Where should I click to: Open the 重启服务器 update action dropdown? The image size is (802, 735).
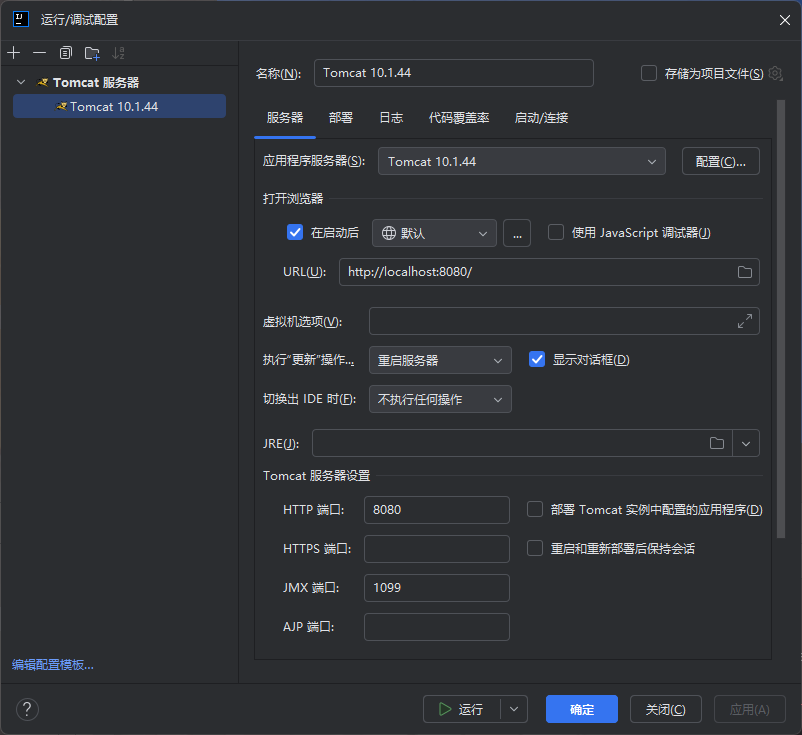[440, 360]
